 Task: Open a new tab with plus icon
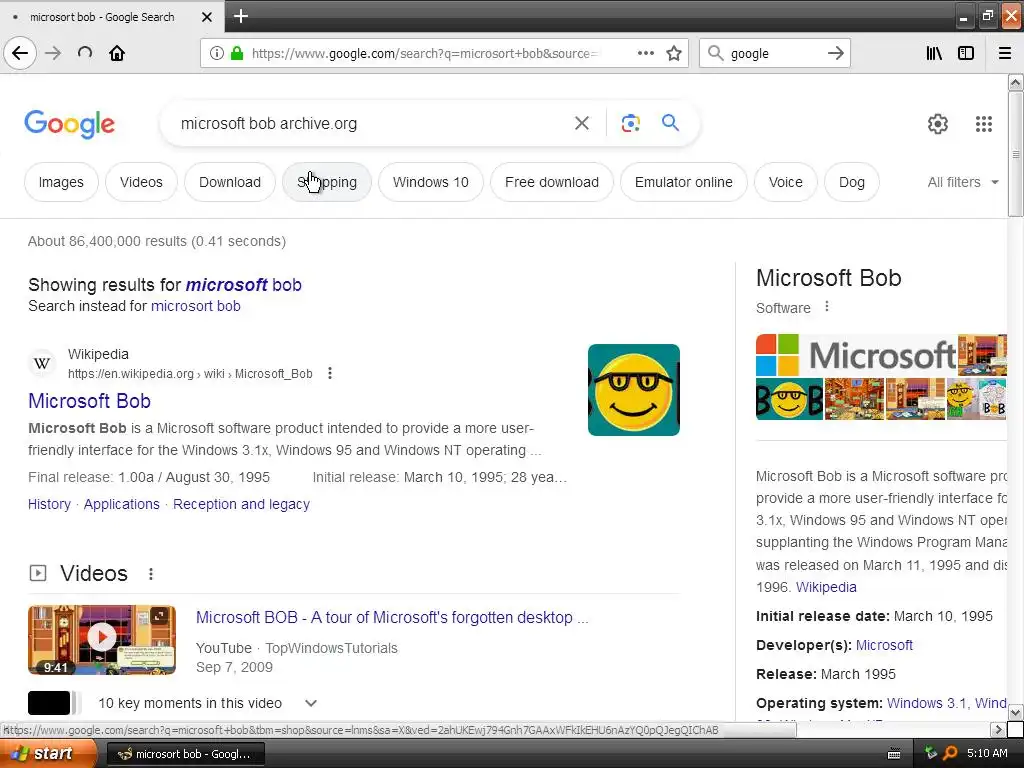click(x=240, y=16)
